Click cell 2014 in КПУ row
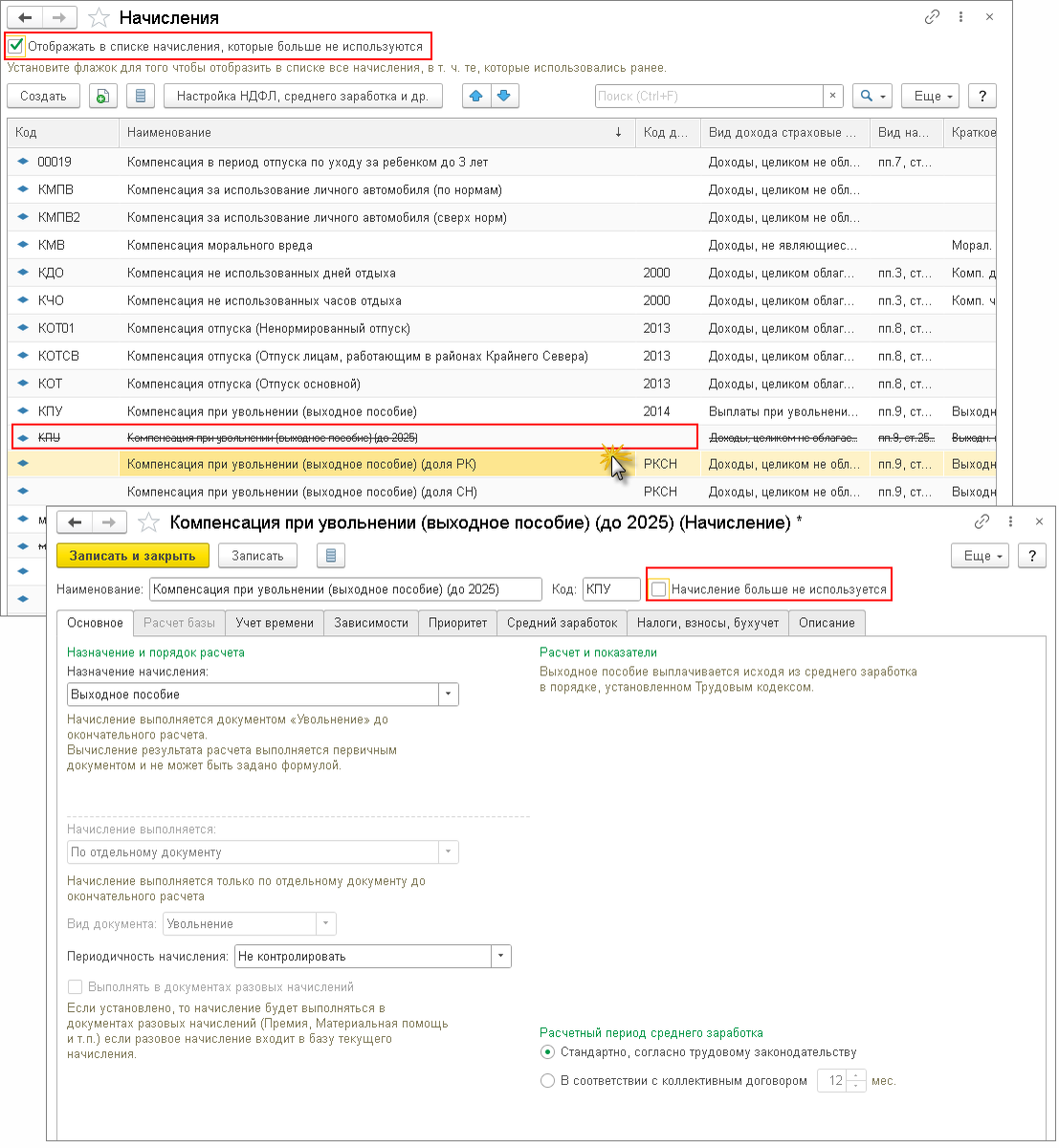 tap(668, 411)
